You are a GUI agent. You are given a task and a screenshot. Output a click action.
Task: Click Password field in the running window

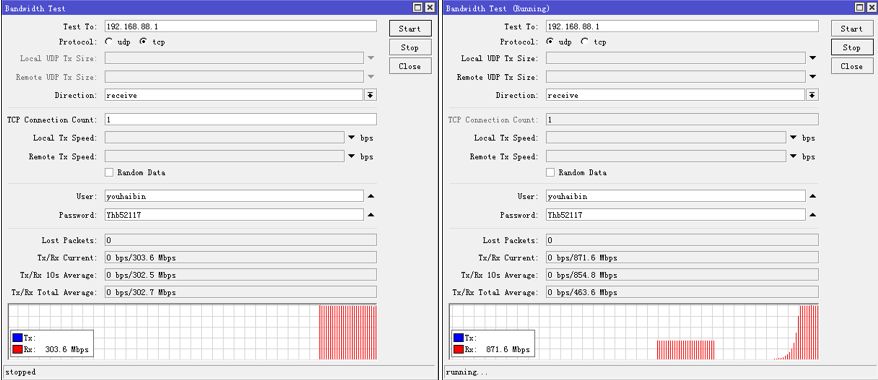pyautogui.click(x=676, y=215)
